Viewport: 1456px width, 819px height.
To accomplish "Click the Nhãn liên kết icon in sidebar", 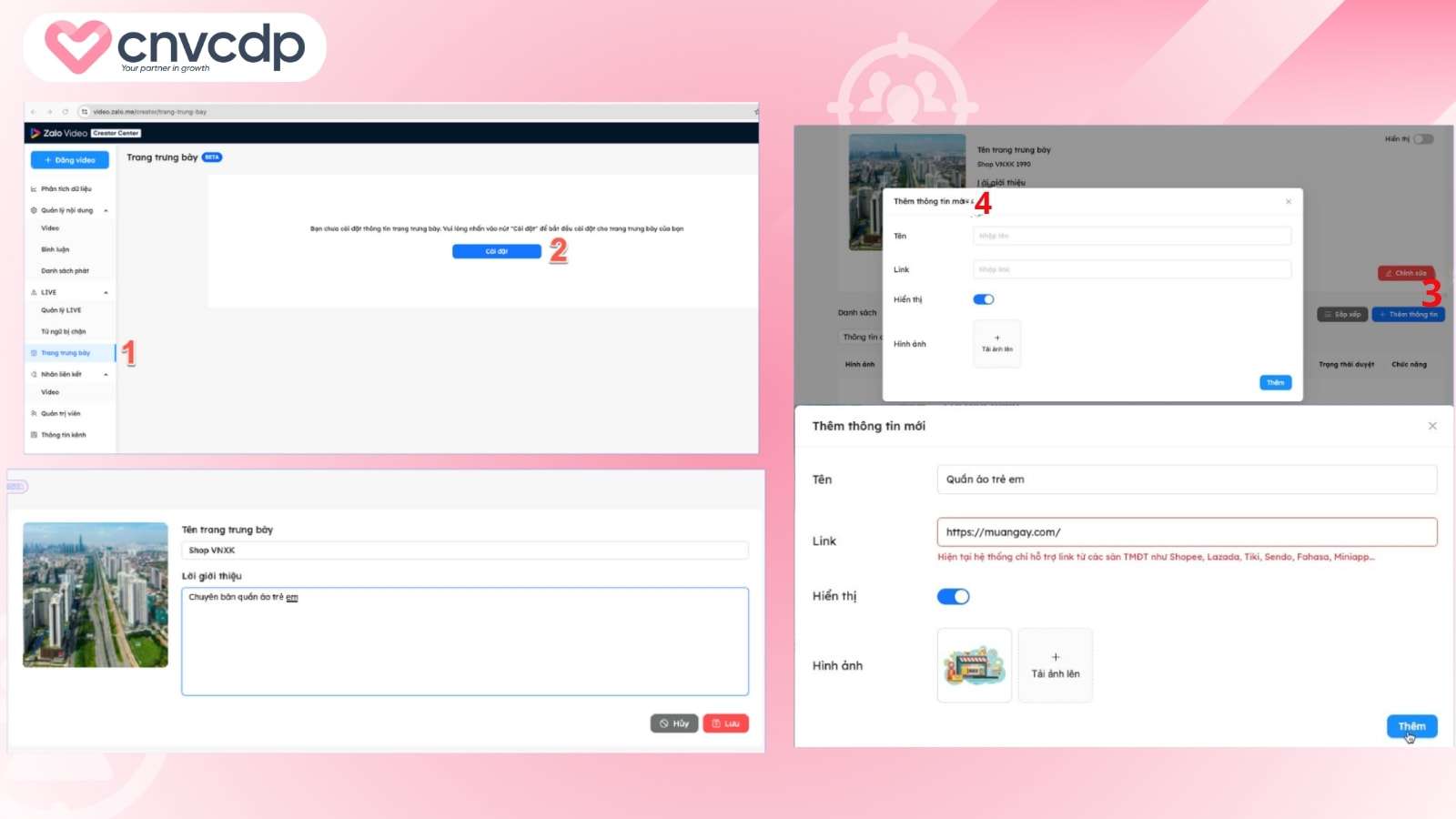I will point(33,372).
